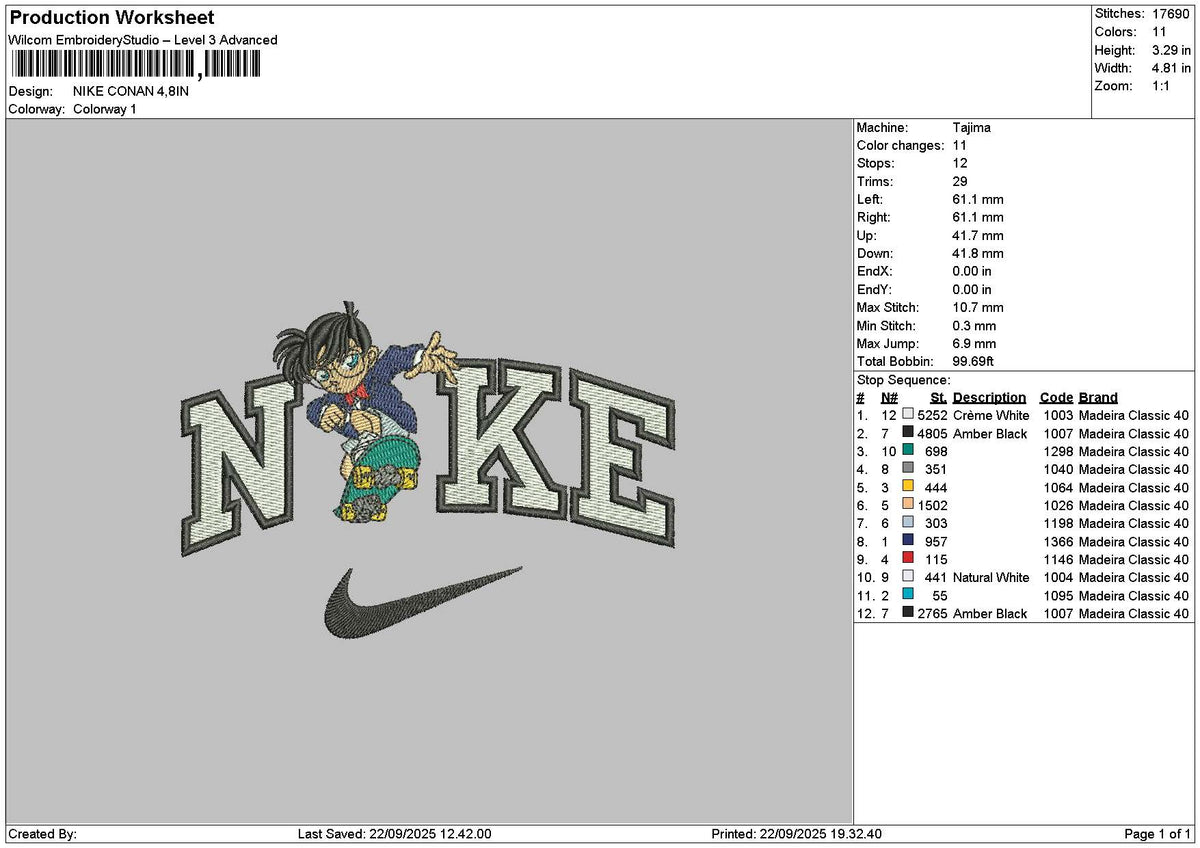Click the Stitches value 17690
This screenshot has width=1200, height=848.
click(1171, 14)
